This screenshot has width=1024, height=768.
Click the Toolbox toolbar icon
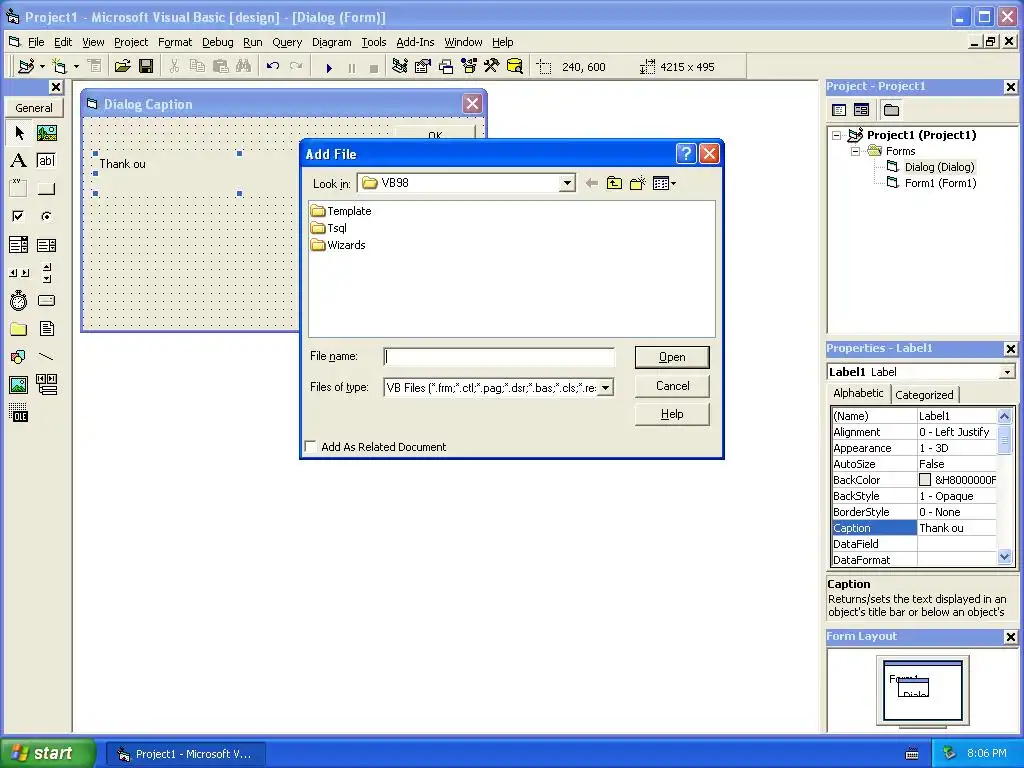coord(492,66)
